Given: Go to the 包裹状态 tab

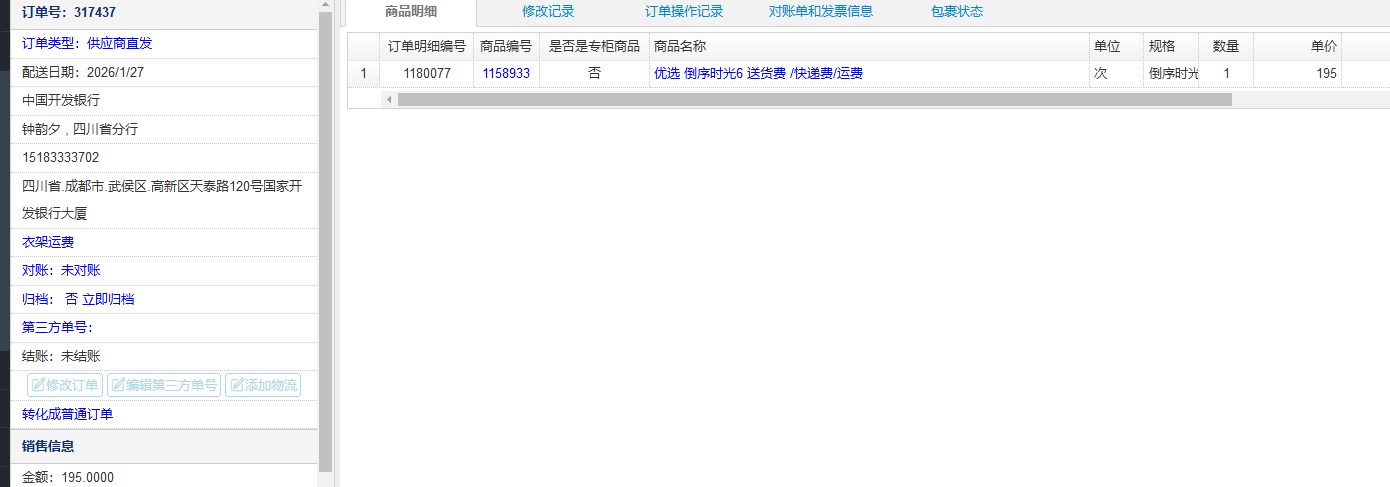Looking at the screenshot, I should pyautogui.click(x=957, y=12).
